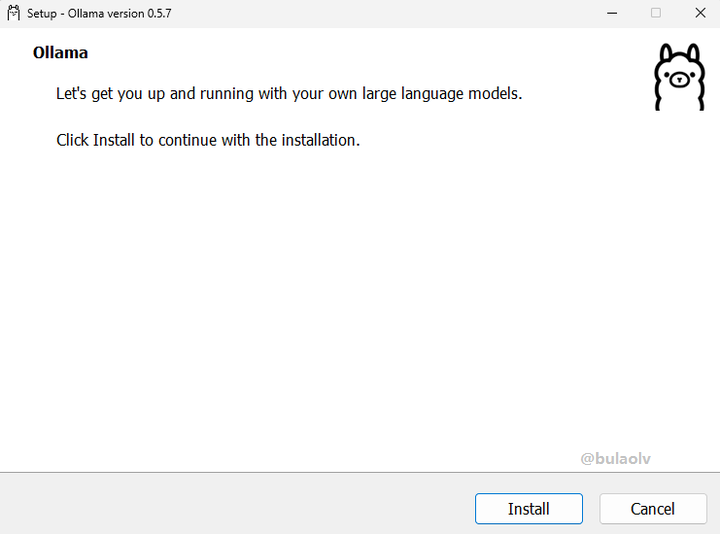
Task: Minimize the Ollama setup window
Action: coord(612,13)
